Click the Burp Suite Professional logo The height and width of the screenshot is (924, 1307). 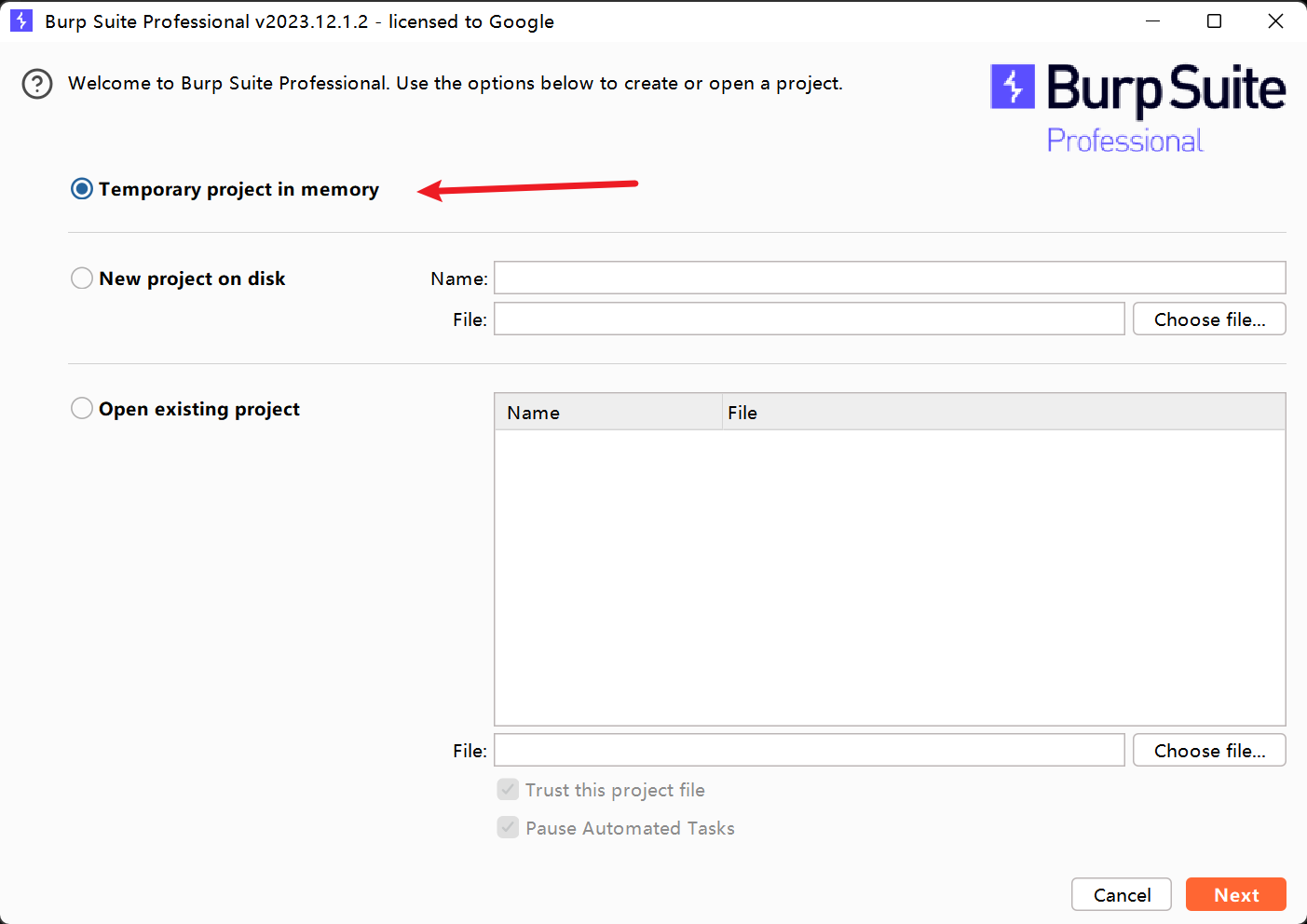(1137, 108)
